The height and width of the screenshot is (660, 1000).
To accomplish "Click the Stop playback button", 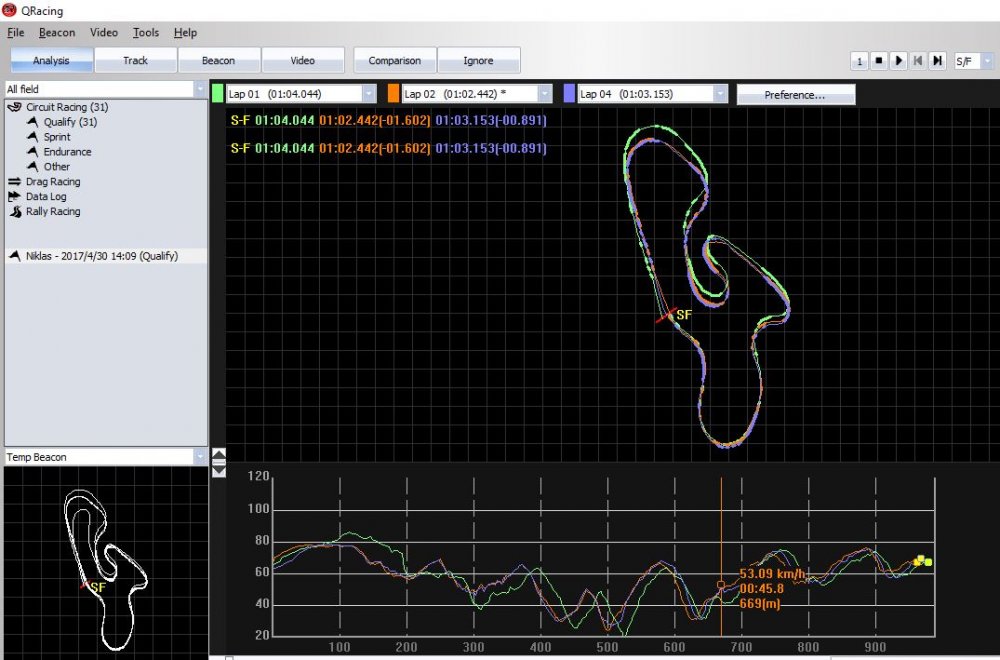I will pos(879,61).
